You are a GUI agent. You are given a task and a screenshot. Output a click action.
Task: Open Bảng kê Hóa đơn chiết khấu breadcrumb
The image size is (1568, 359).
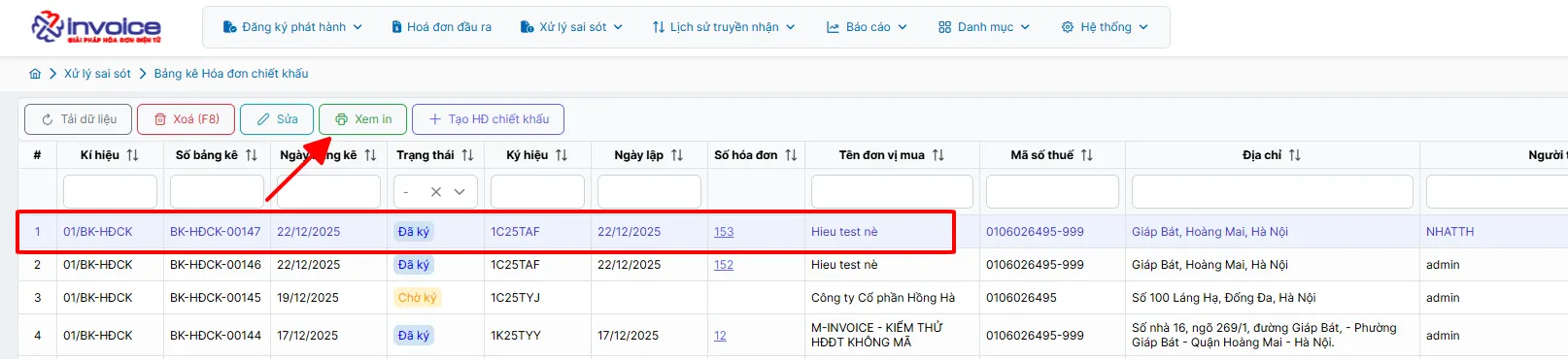point(231,74)
